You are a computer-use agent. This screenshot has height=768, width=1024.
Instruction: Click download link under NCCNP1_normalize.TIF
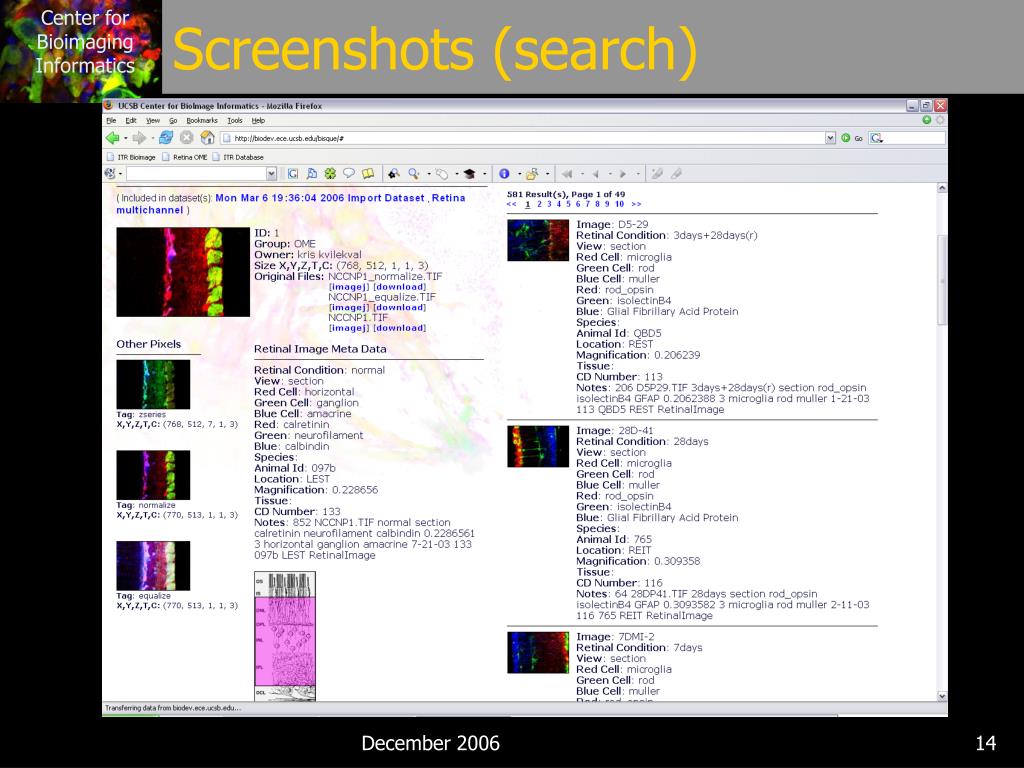pyautogui.click(x=399, y=287)
